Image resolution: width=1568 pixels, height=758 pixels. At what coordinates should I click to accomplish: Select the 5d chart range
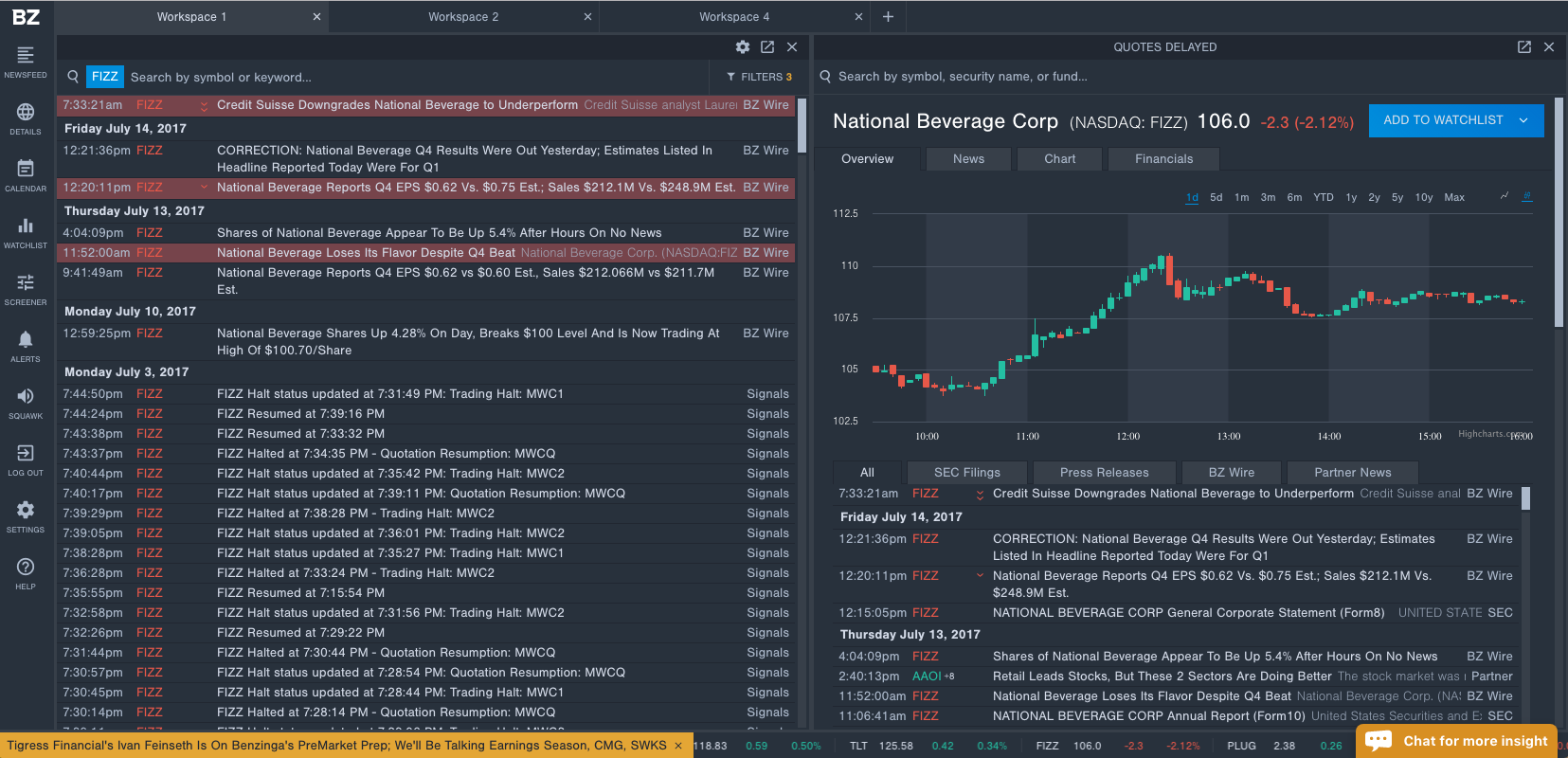pyautogui.click(x=1217, y=197)
